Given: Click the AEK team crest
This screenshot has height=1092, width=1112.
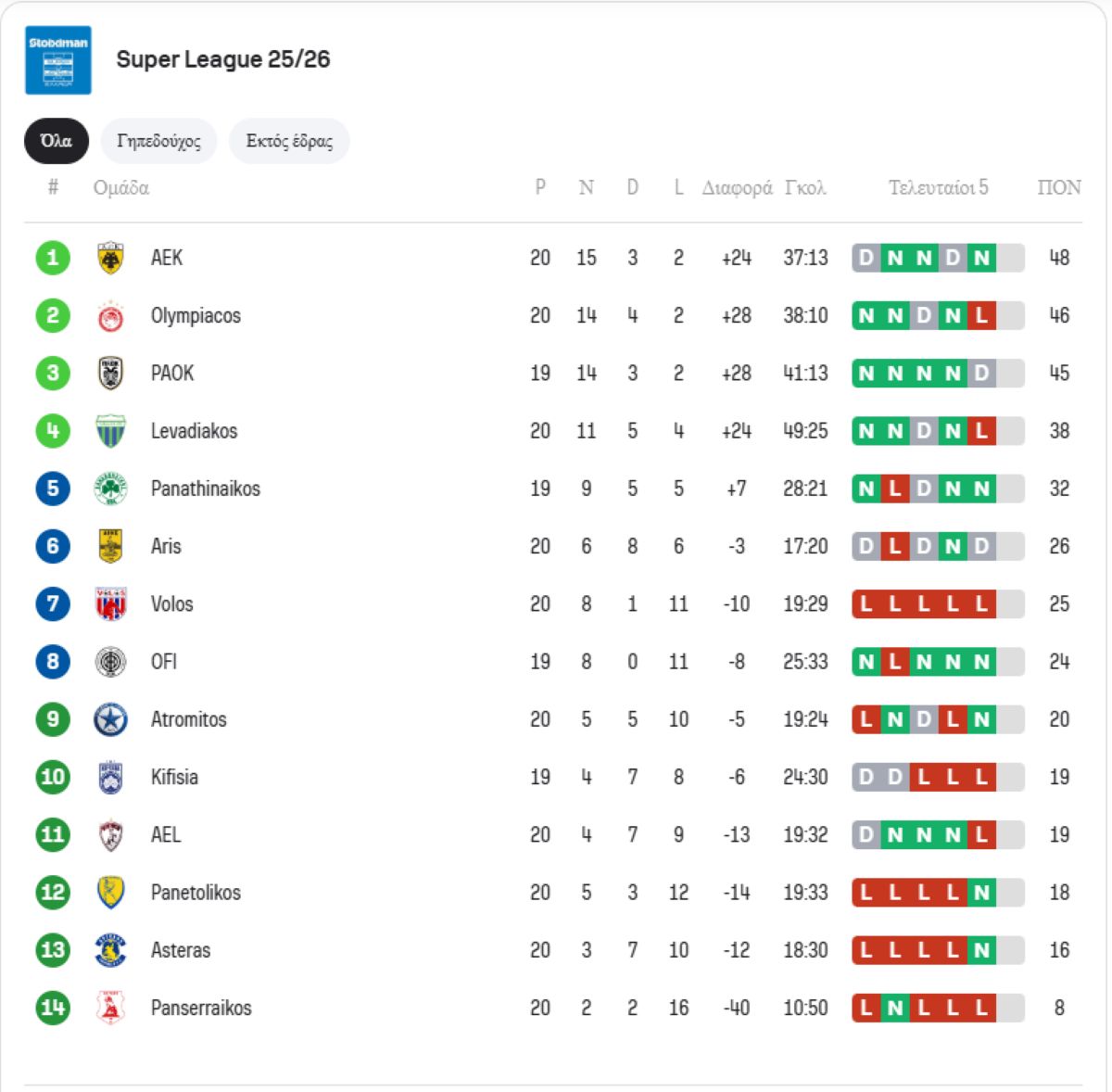Looking at the screenshot, I should 110,258.
